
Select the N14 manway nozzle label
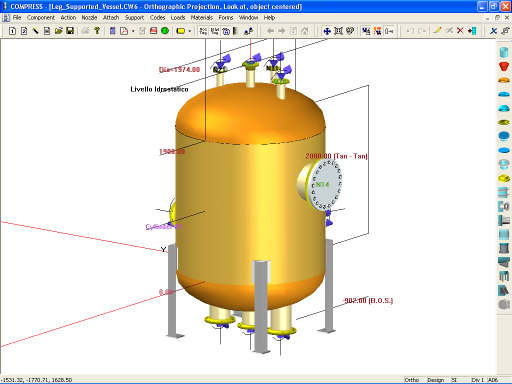(x=322, y=184)
